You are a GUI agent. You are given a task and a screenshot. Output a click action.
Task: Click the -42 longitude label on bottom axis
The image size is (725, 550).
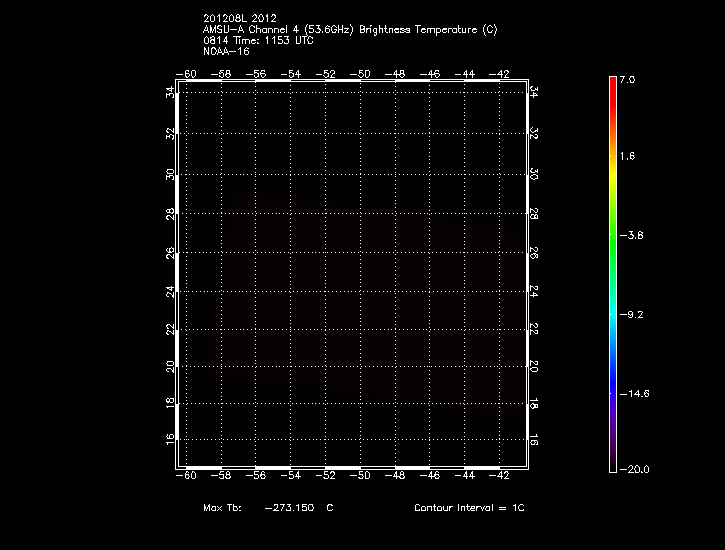point(501,476)
